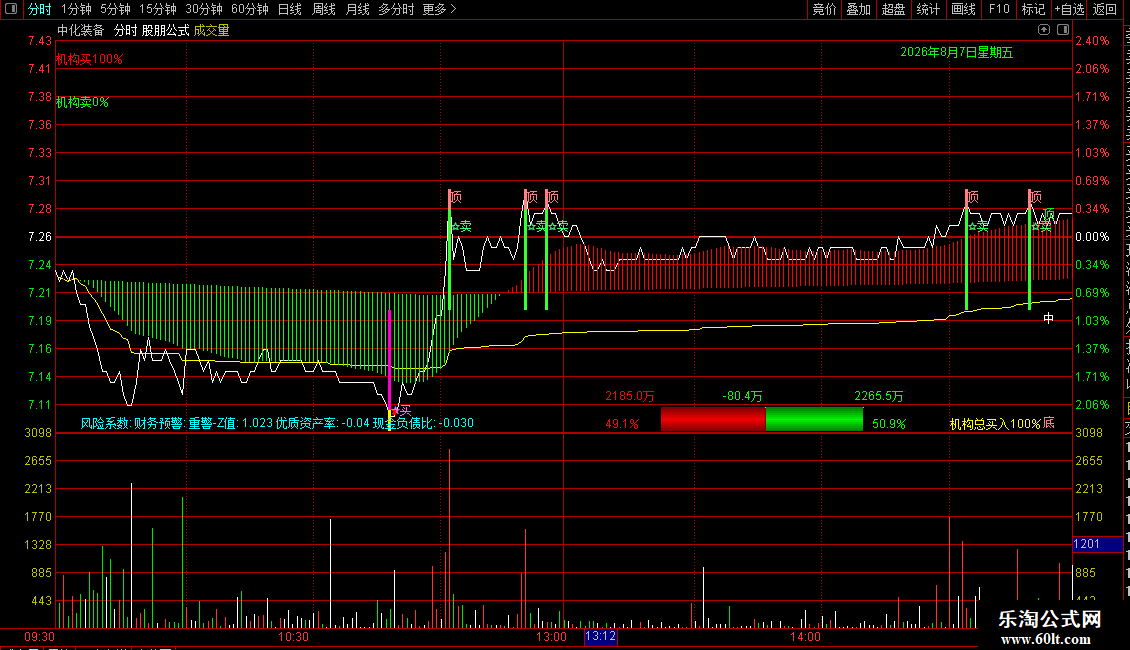Click the 标记 mark button
1130x650 pixels.
click(x=1033, y=9)
